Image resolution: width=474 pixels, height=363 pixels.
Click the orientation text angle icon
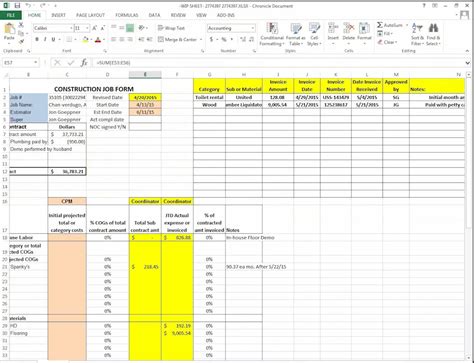coord(141,28)
